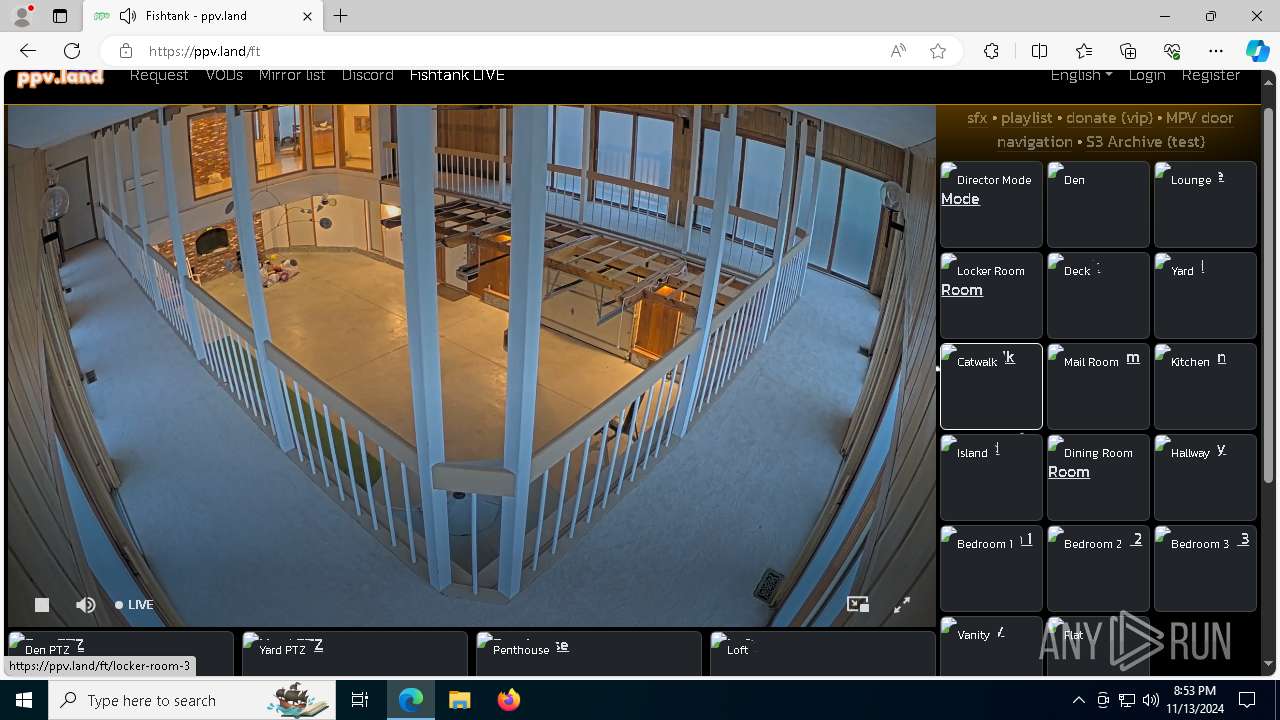
Task: Open Edge Settings and more menu
Action: (x=1216, y=51)
